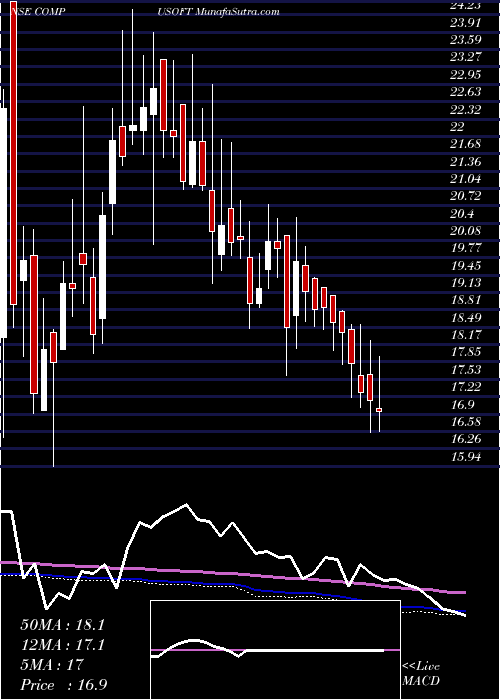500x700 pixels.
Task: Select the 21.68 price axis label
Action: pos(466,144)
